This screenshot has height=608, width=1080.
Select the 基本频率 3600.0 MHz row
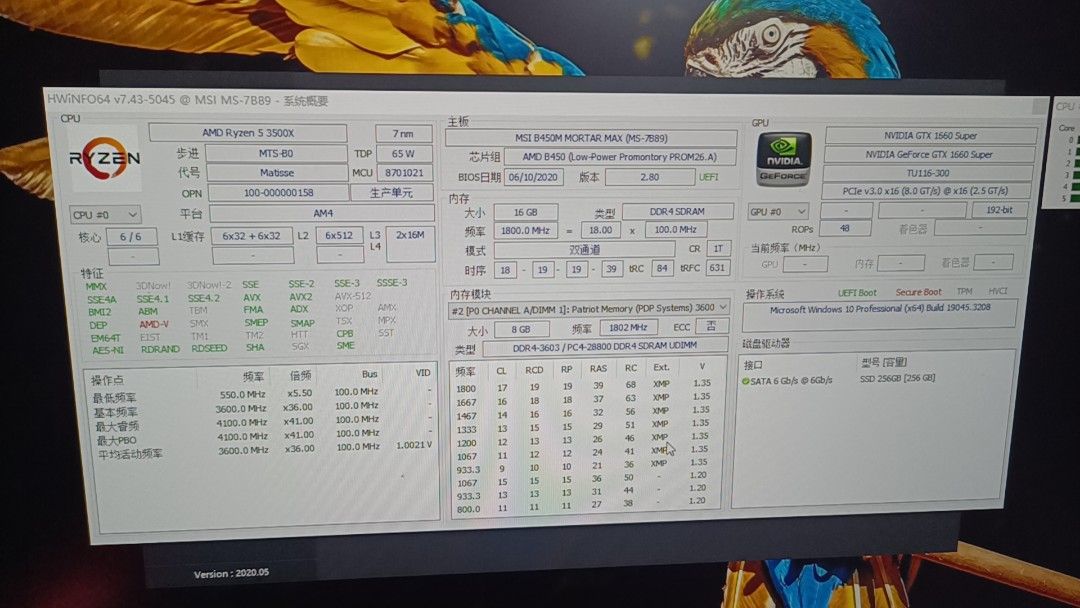click(x=262, y=409)
